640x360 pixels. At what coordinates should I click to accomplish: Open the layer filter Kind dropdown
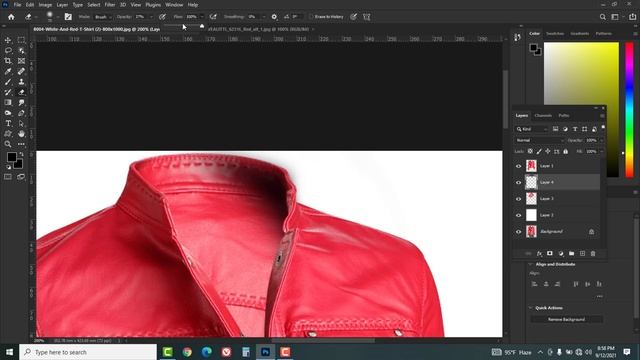click(532, 129)
